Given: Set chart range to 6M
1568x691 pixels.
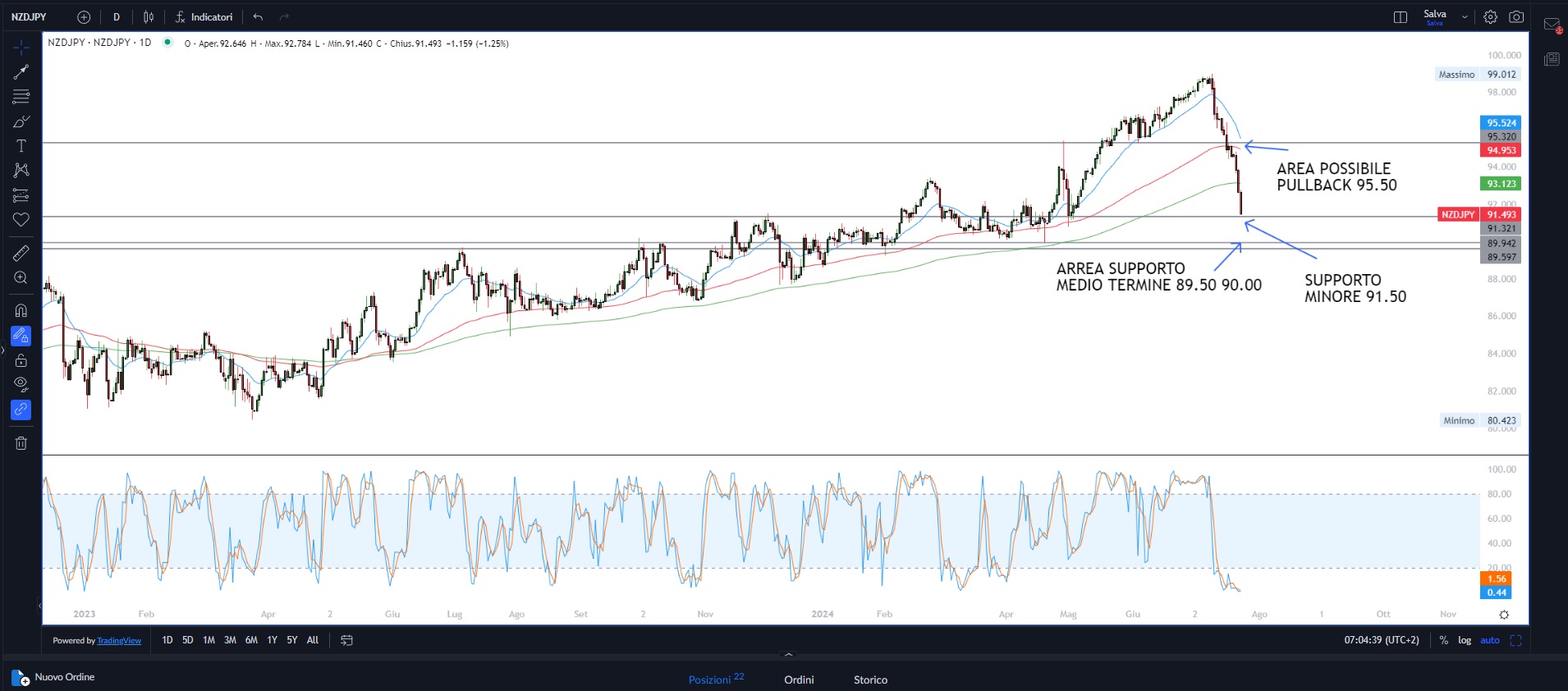Looking at the screenshot, I should pyautogui.click(x=251, y=640).
